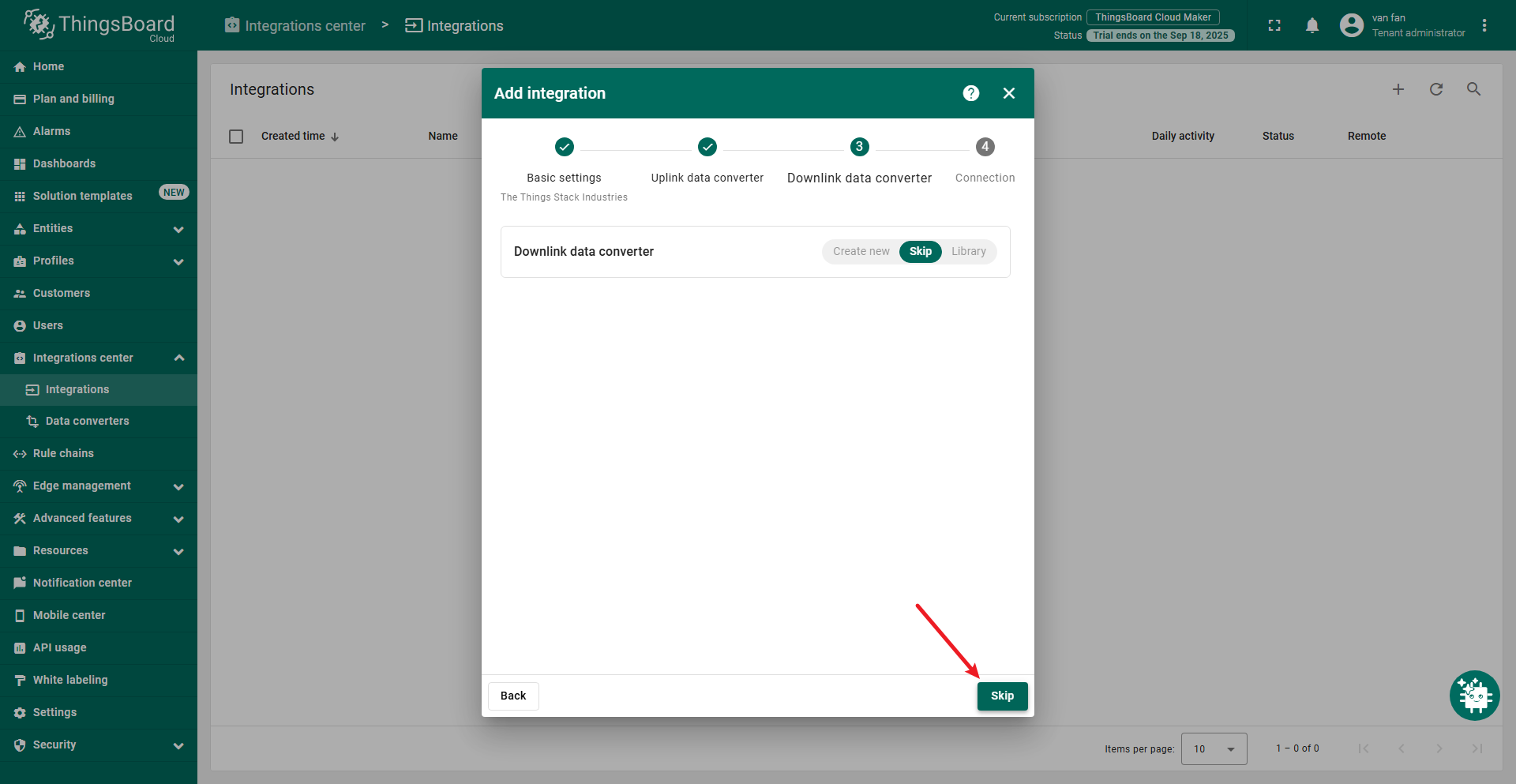Go to Uplink data converter step
1516x784 pixels.
(707, 162)
